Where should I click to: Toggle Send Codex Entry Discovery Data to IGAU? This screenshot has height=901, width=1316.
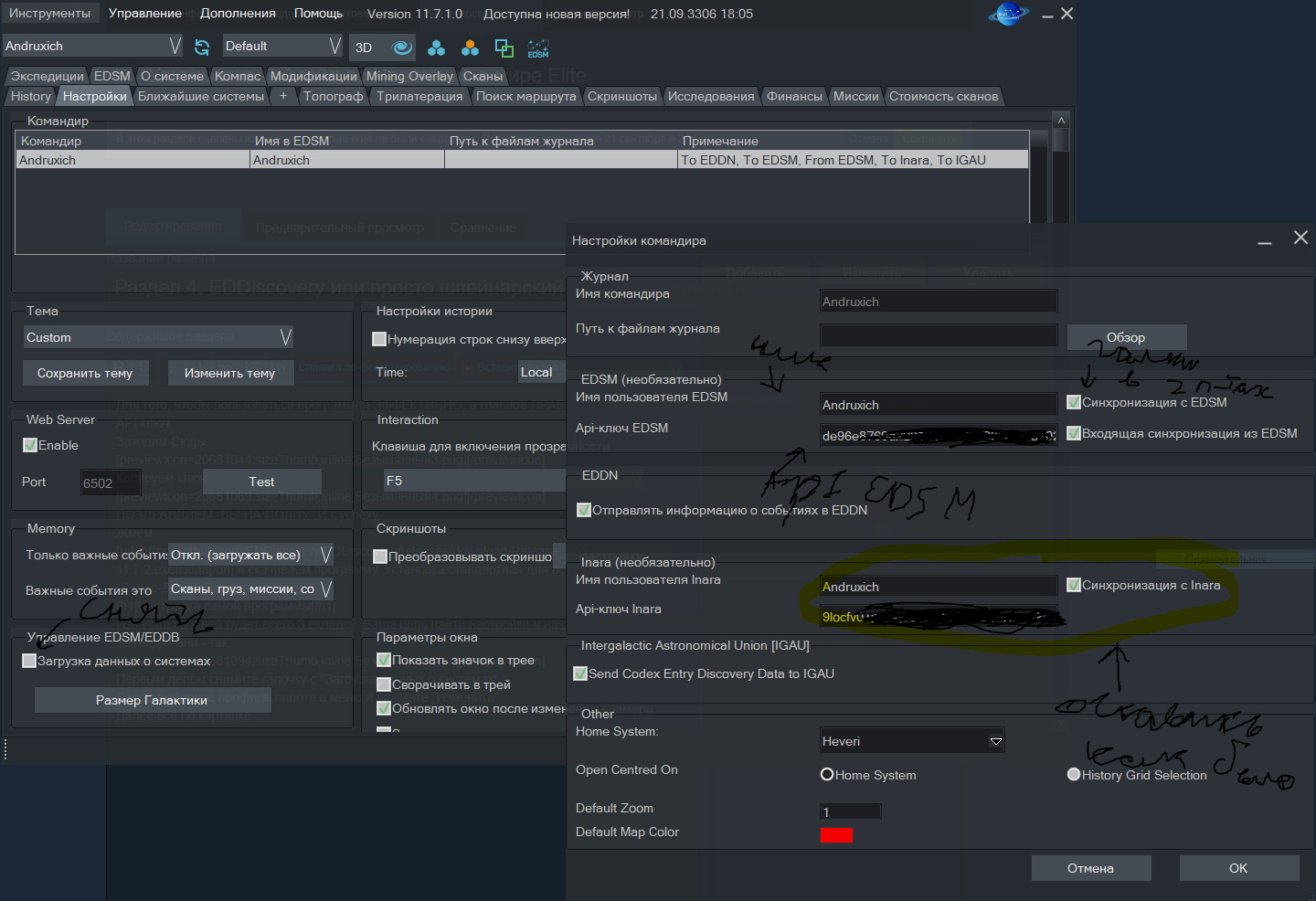[x=580, y=673]
